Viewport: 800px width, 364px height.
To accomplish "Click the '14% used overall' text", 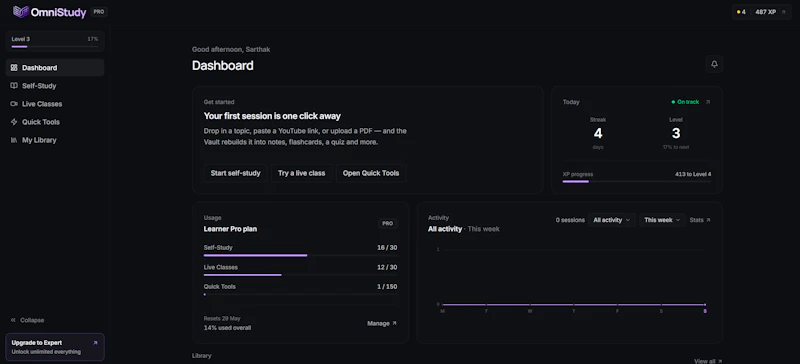I will (x=227, y=327).
